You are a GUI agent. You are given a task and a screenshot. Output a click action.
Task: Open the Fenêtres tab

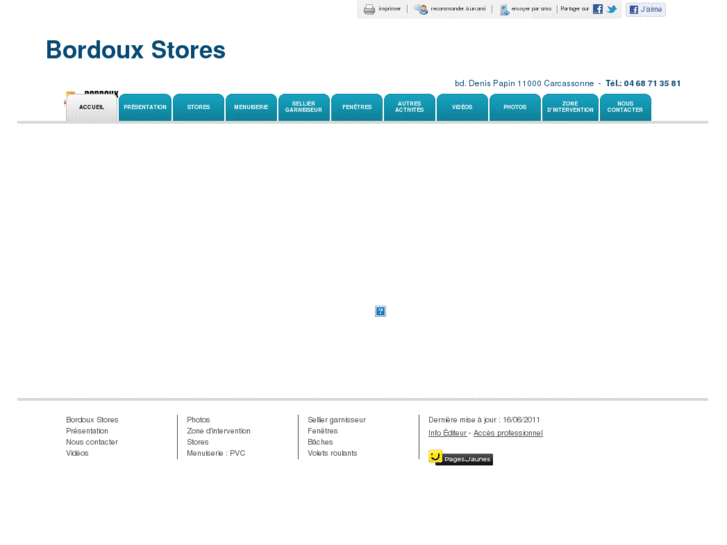pyautogui.click(x=357, y=108)
